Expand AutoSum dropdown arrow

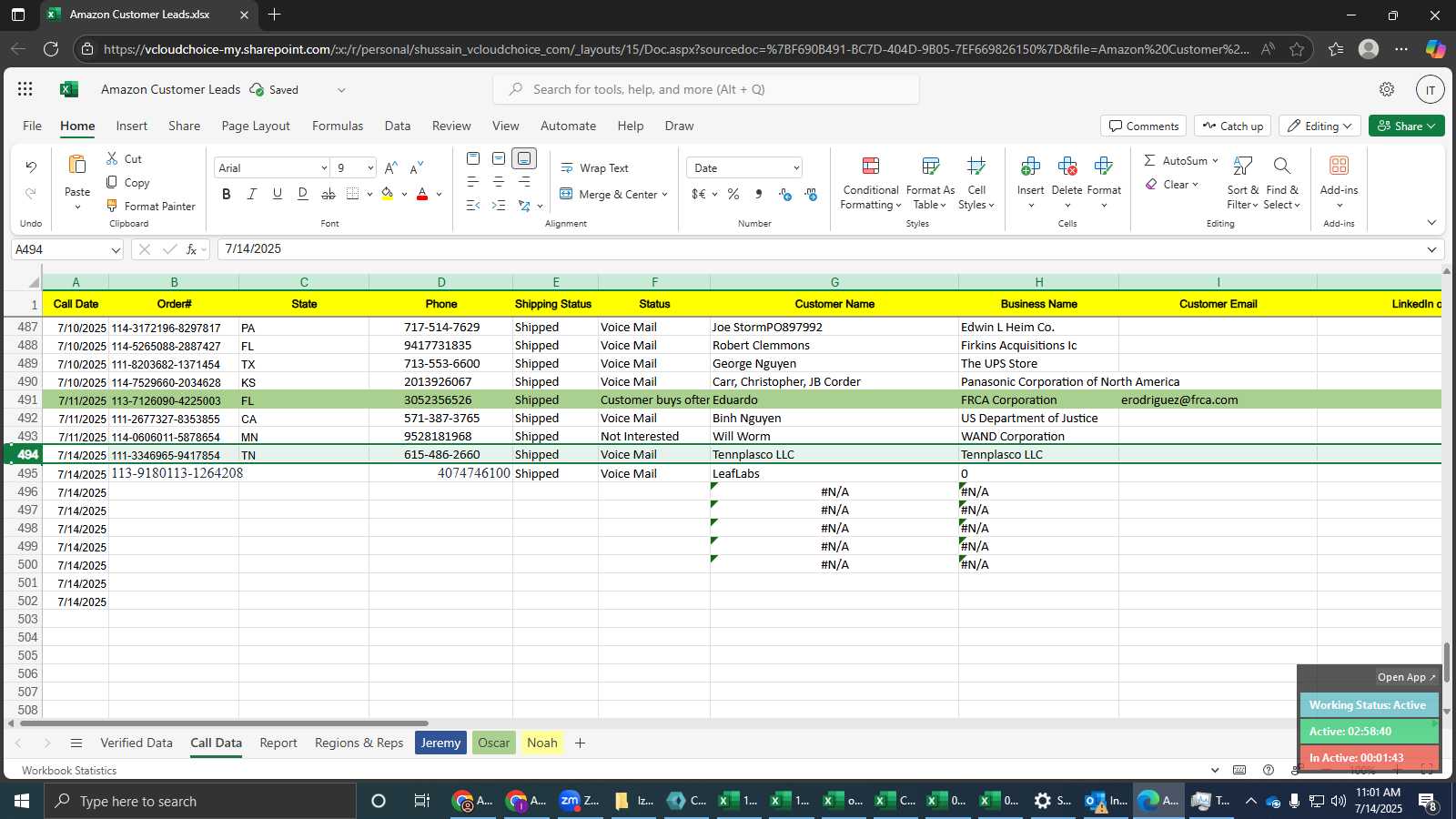click(x=1215, y=161)
